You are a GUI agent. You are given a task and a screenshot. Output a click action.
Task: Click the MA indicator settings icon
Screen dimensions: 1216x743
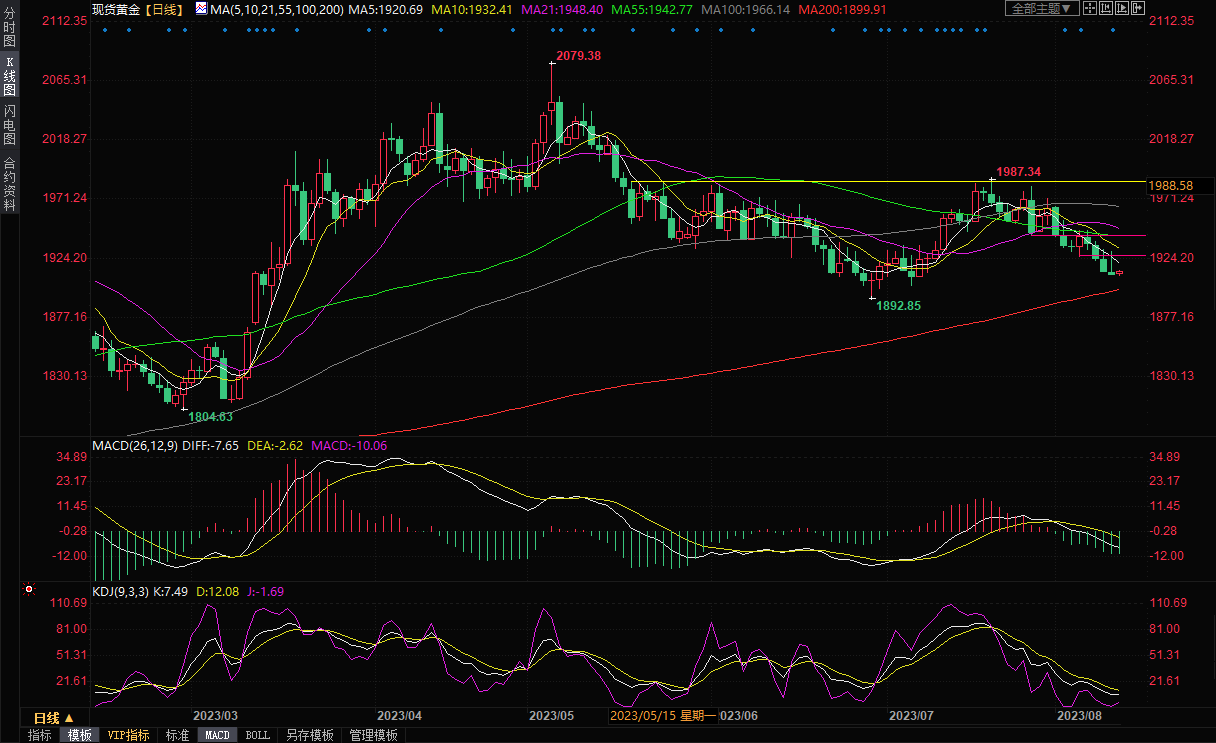click(201, 9)
